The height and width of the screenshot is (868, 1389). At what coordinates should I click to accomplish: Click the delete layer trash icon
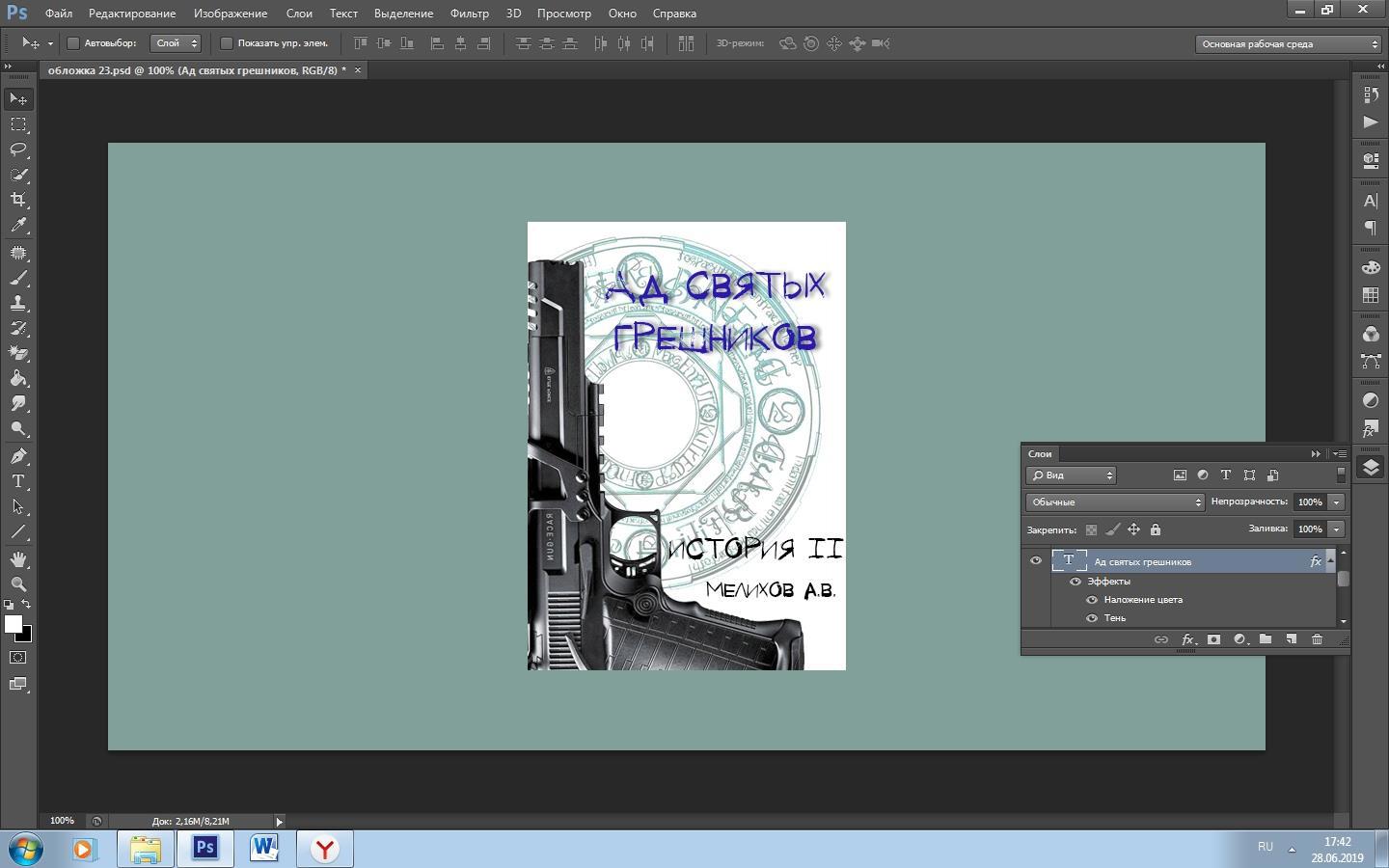(x=1317, y=639)
